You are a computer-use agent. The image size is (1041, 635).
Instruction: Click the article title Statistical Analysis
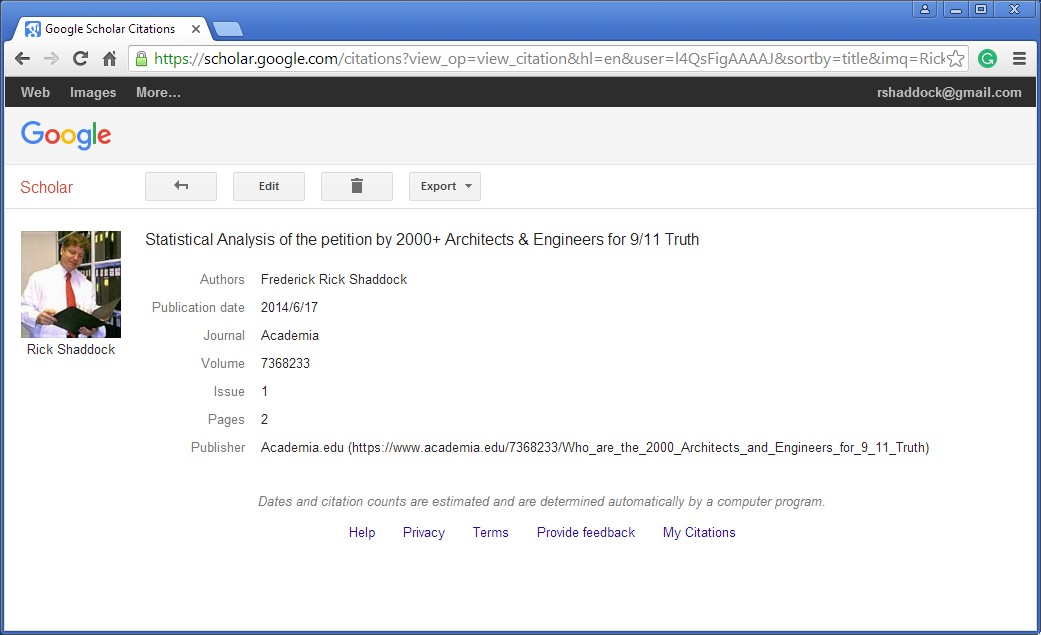click(x=422, y=239)
